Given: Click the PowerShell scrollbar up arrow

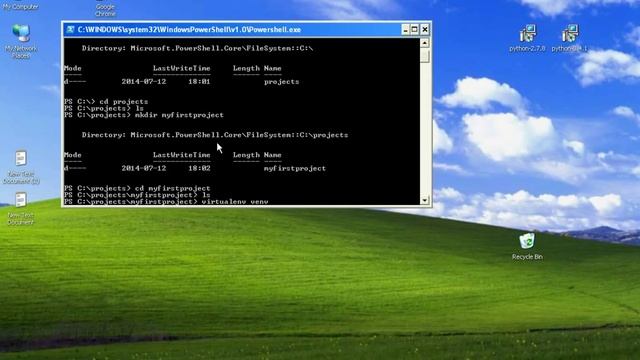Looking at the screenshot, I should [424, 42].
